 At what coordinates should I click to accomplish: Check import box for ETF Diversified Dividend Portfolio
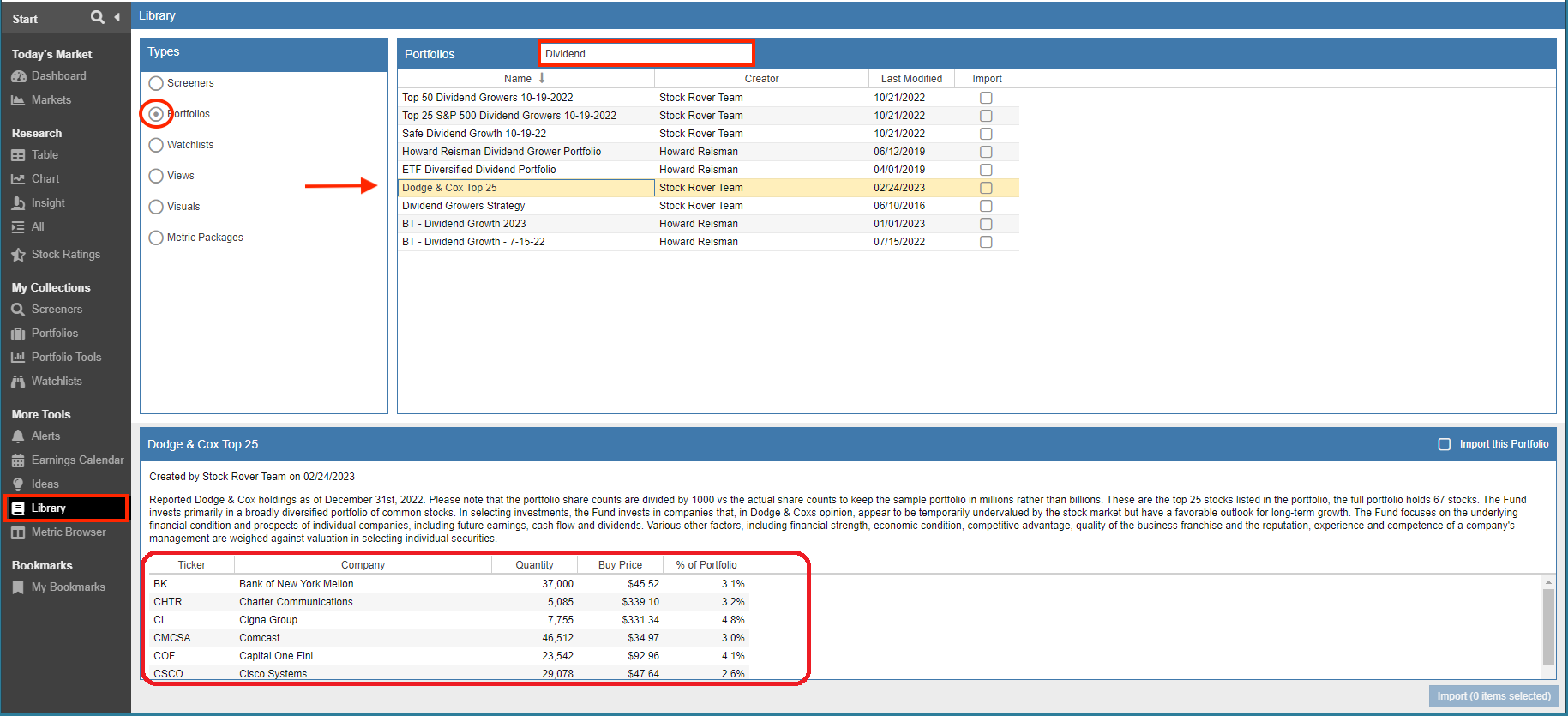click(x=986, y=170)
